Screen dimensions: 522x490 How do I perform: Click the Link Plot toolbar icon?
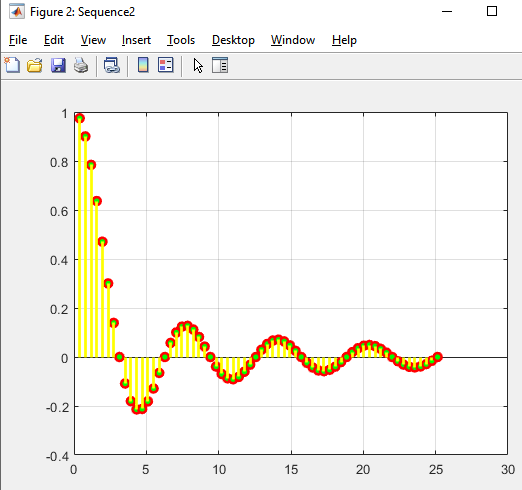112,65
